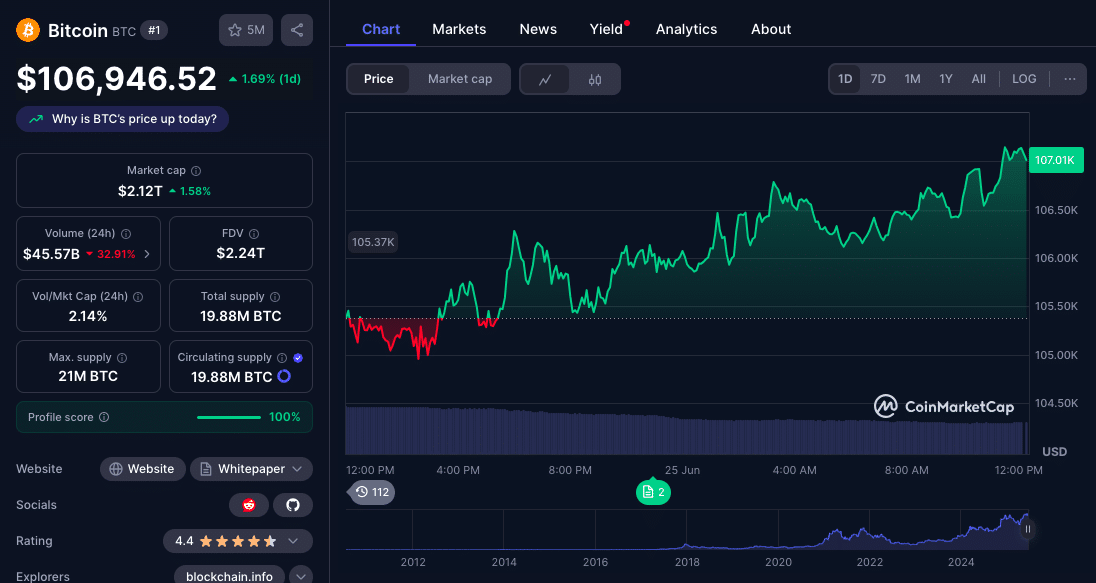Open the blockchain.info explorer link
1096x583 pixels.
(229, 577)
